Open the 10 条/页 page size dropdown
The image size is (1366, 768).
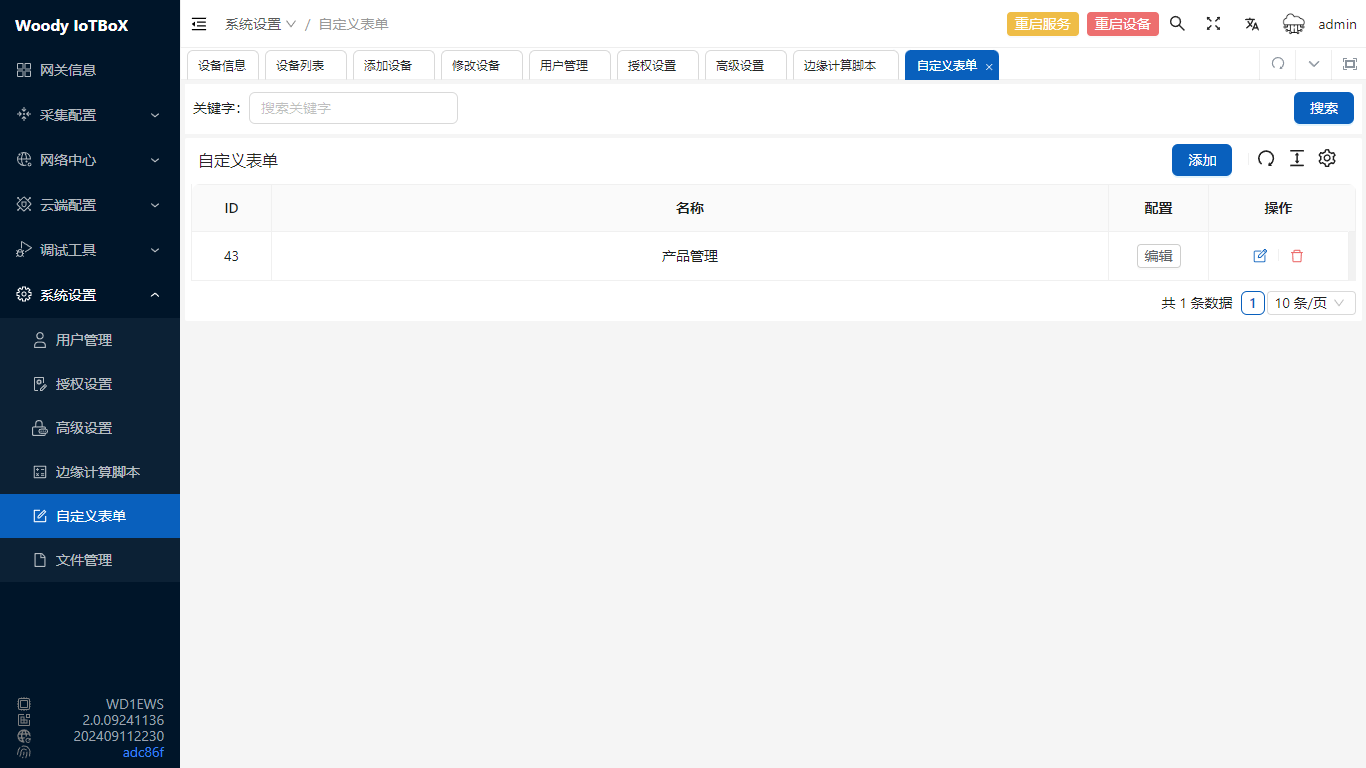click(x=1311, y=303)
